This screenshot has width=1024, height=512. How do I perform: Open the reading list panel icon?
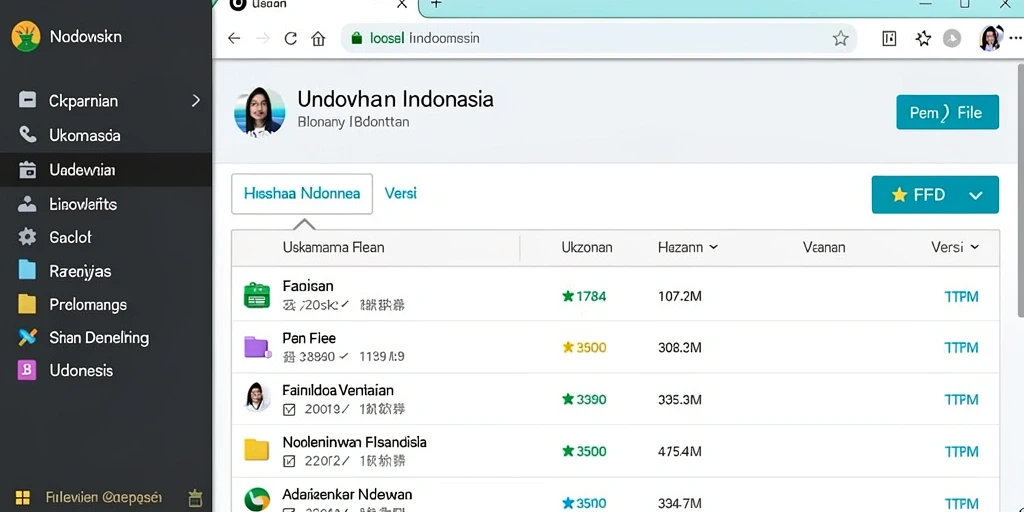coord(889,39)
